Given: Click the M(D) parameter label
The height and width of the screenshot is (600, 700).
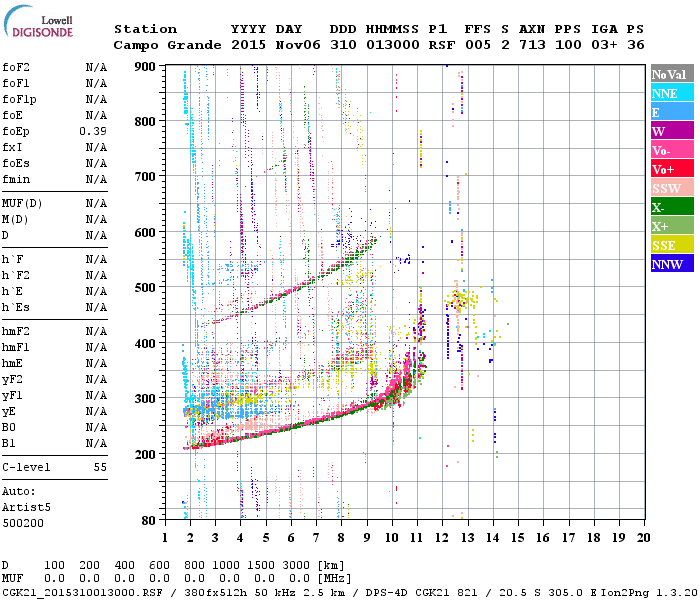Looking at the screenshot, I should (15, 220).
